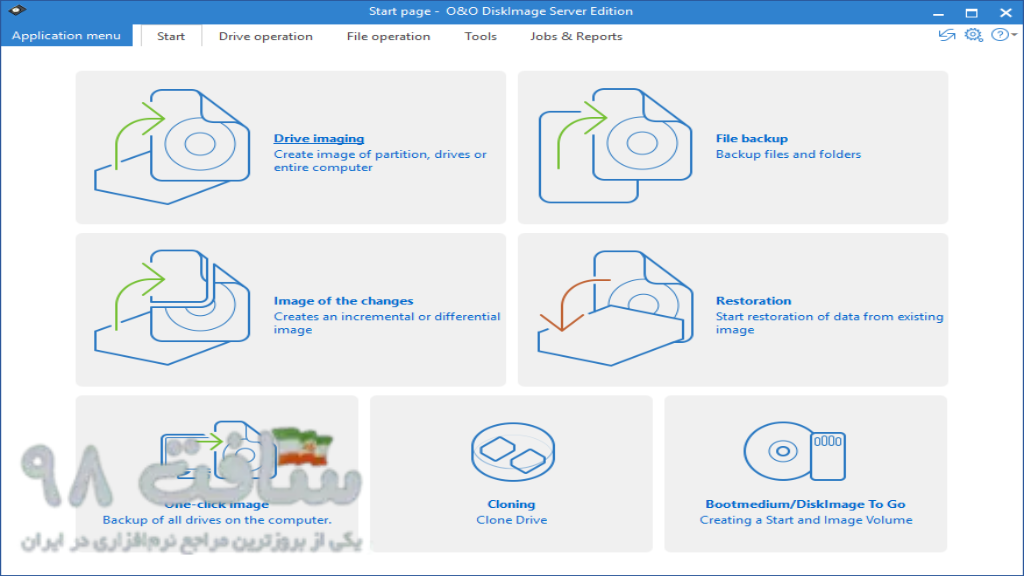Image resolution: width=1024 pixels, height=576 pixels.
Task: Close the DiskImage window
Action: [1006, 12]
